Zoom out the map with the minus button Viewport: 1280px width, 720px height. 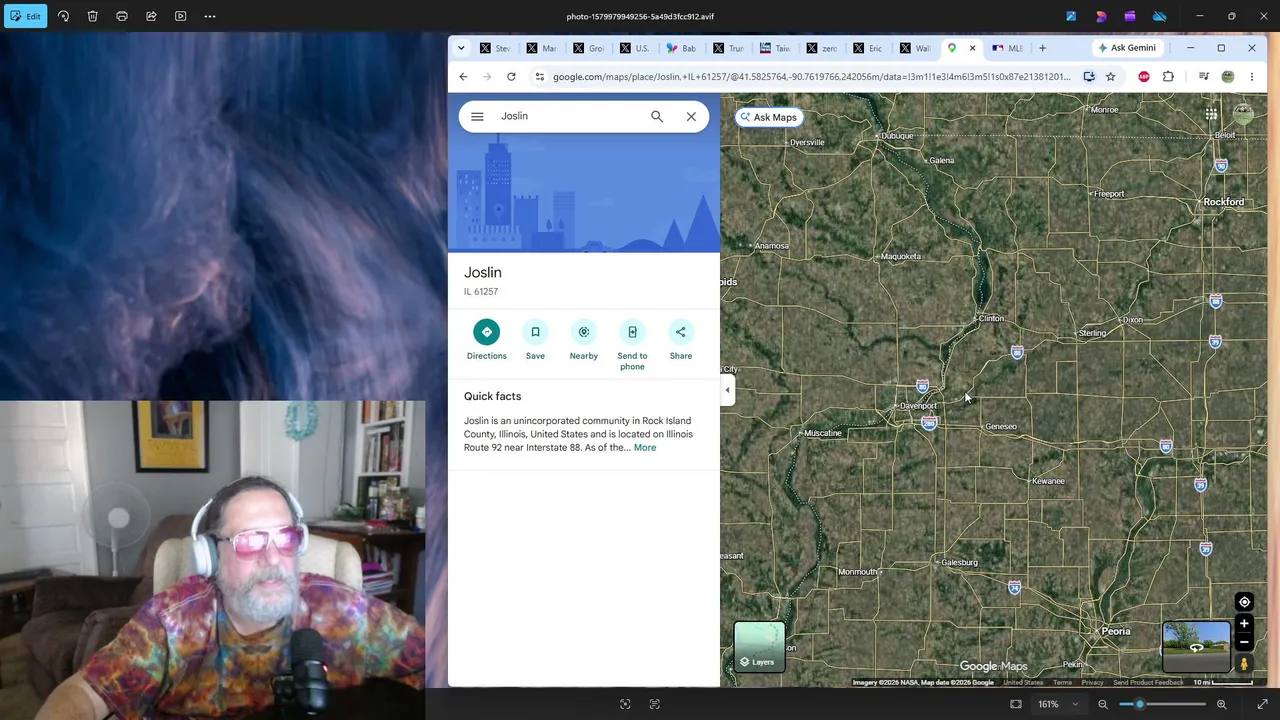(x=1244, y=643)
